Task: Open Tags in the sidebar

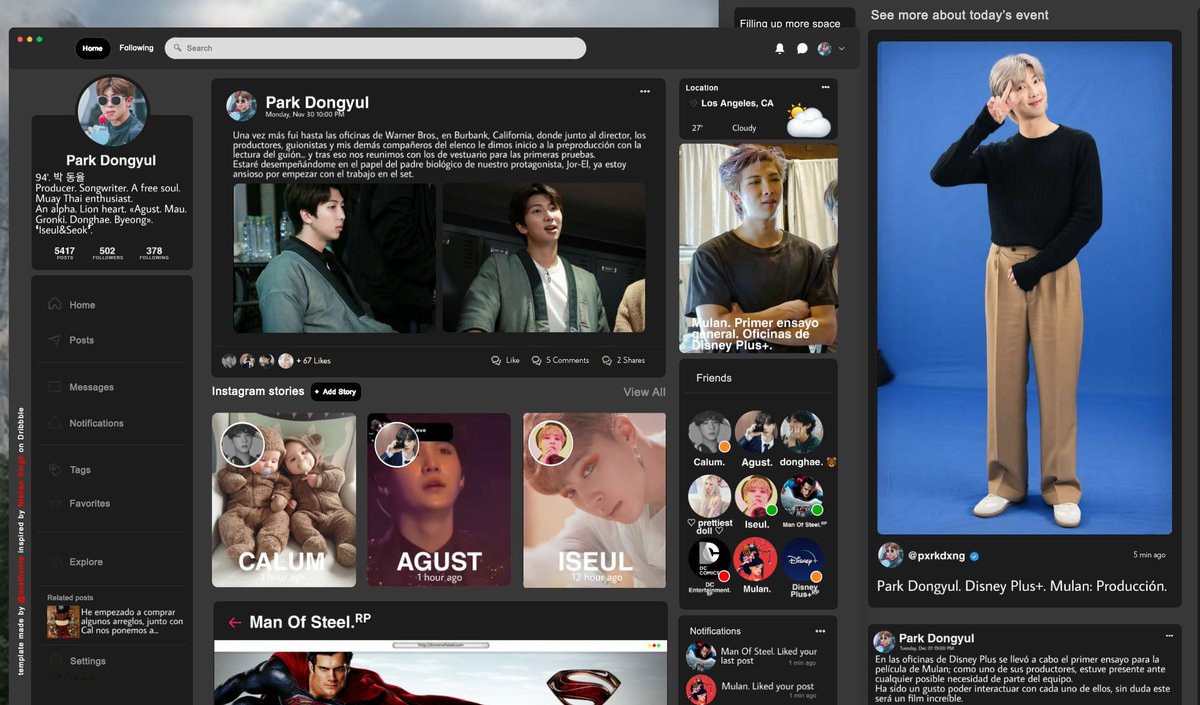Action: (80, 470)
